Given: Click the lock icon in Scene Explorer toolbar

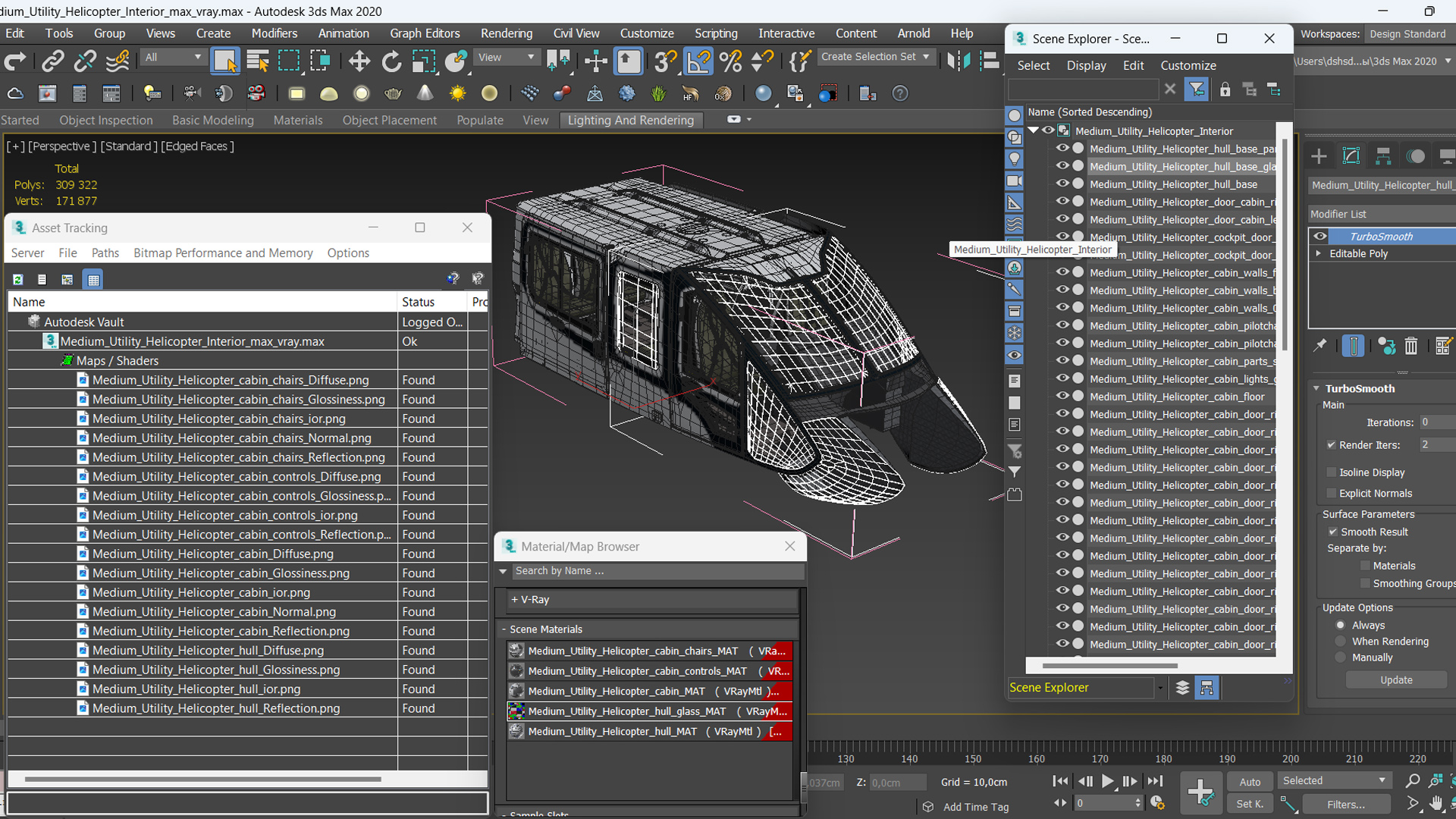Looking at the screenshot, I should coord(1225,89).
